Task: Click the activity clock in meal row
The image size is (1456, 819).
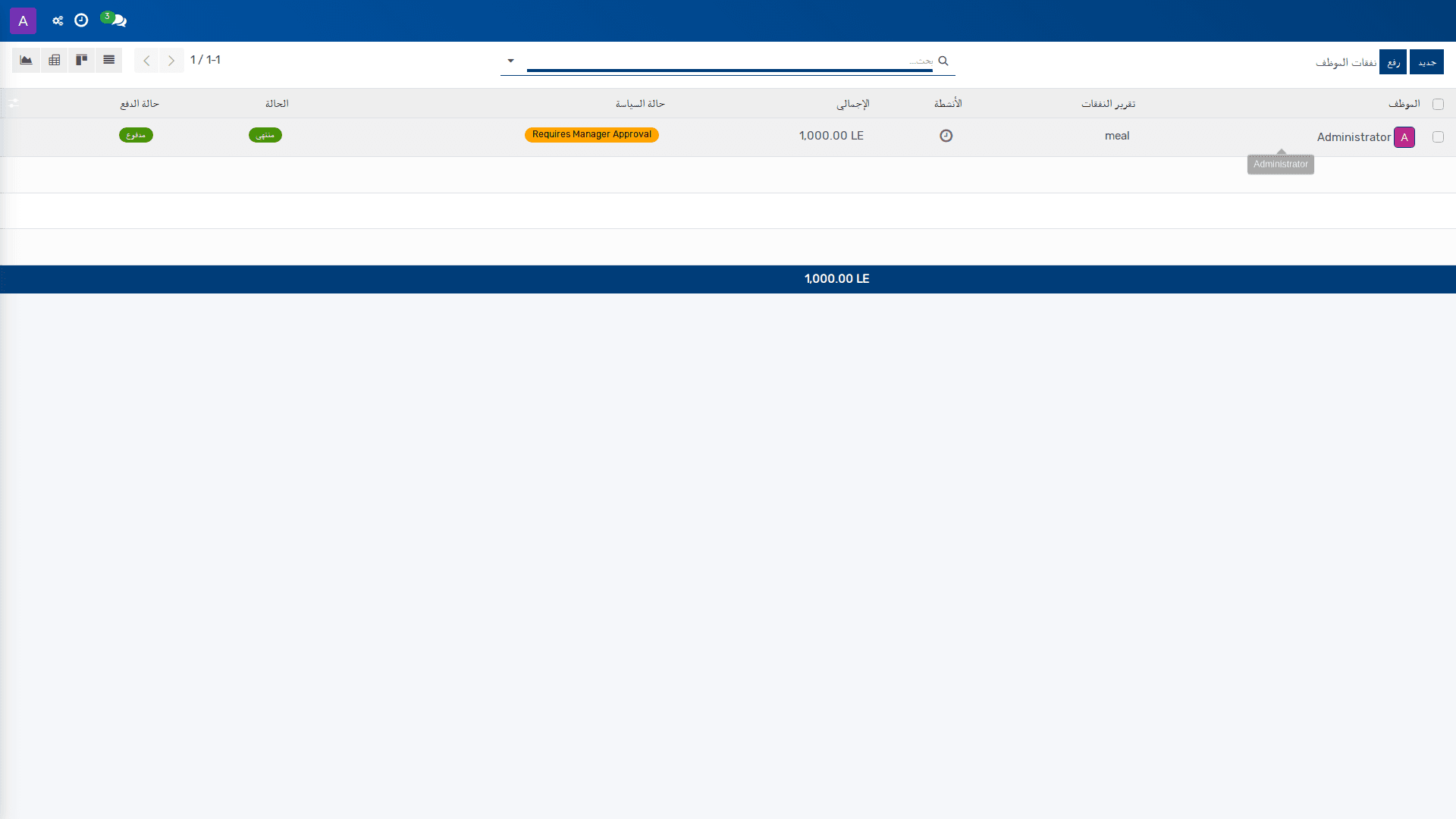Action: coord(946,136)
